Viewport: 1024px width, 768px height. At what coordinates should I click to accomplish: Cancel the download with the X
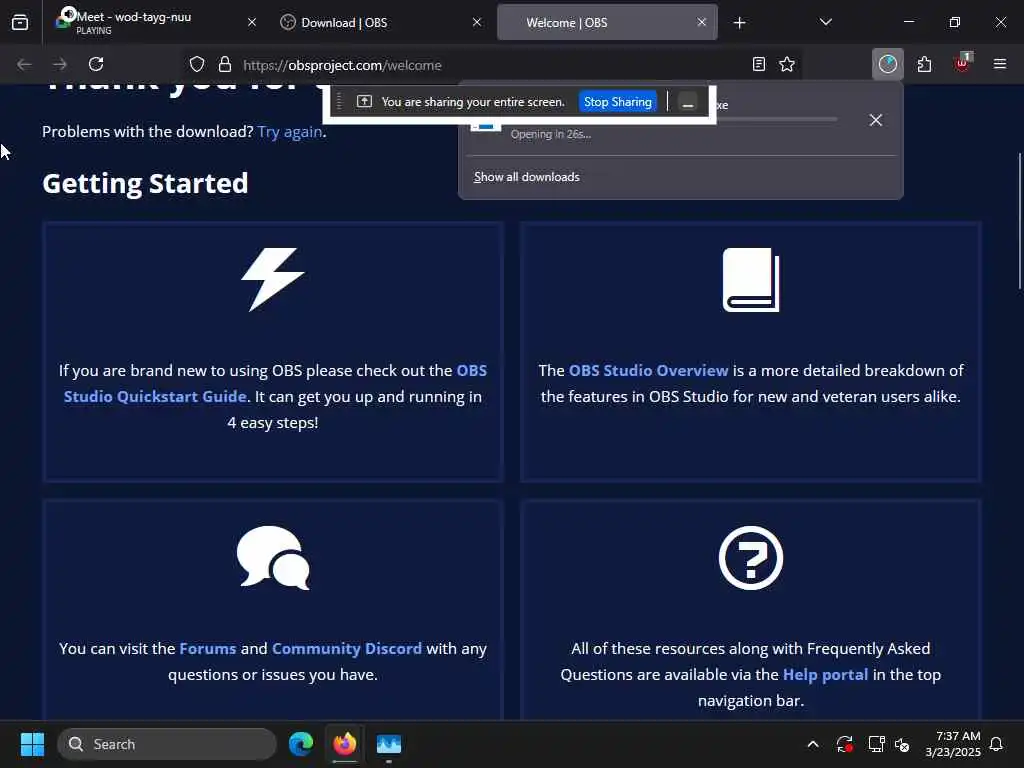coord(876,120)
